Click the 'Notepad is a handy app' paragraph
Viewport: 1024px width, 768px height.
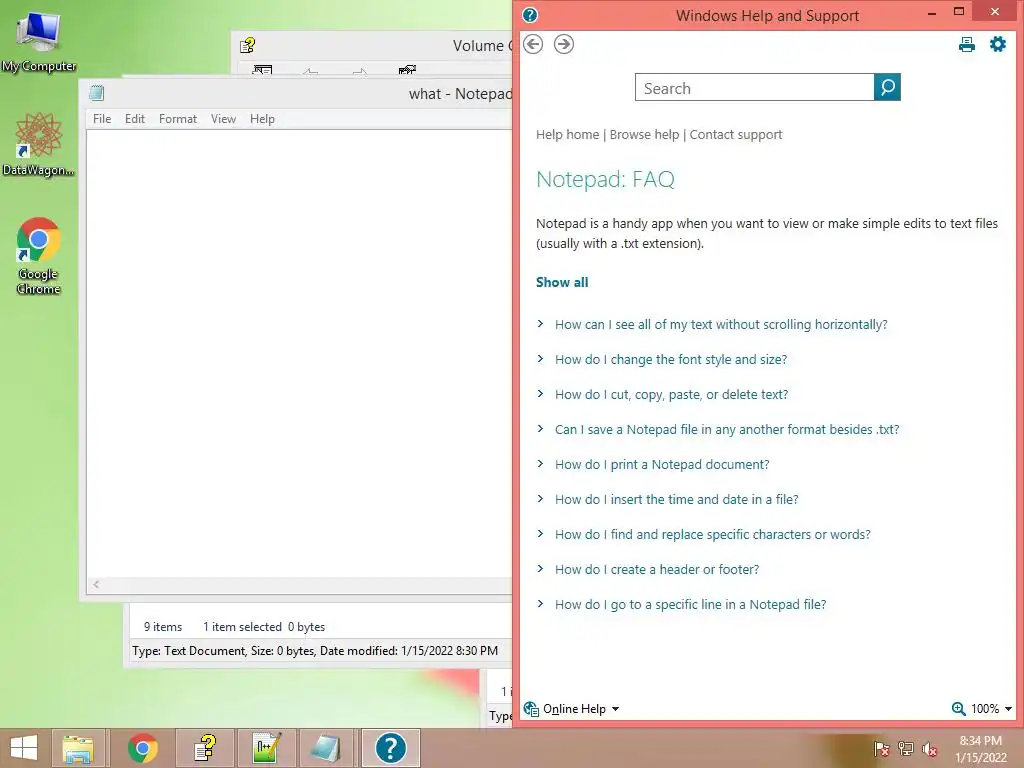pos(767,233)
